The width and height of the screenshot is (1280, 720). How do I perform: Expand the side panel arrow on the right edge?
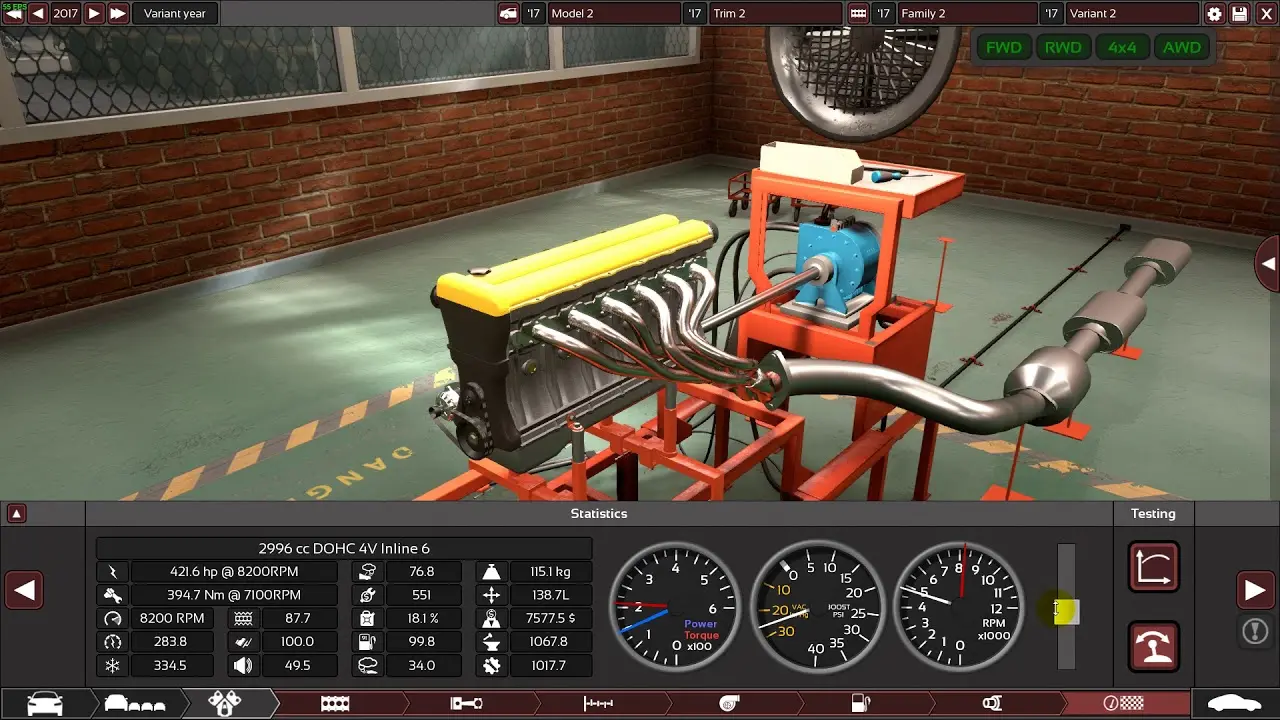pyautogui.click(x=1268, y=264)
